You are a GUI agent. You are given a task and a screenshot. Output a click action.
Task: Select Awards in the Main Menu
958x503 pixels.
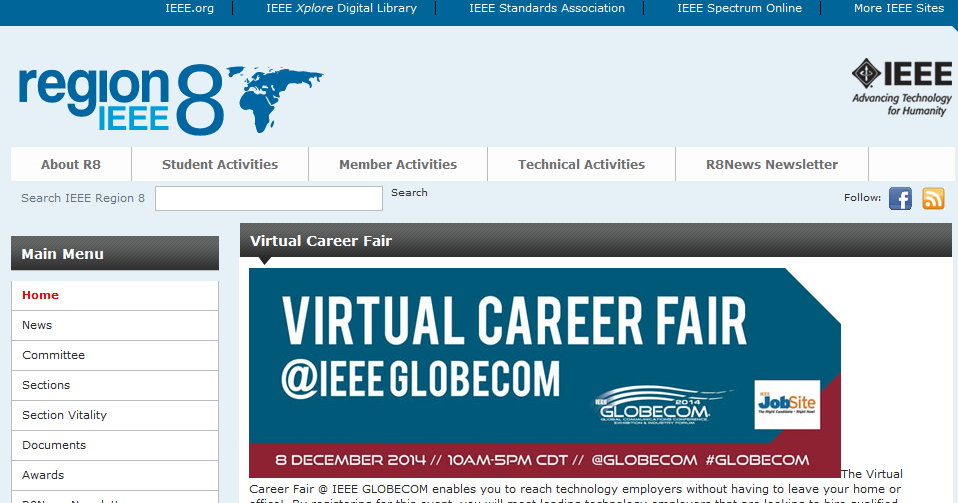(115, 475)
